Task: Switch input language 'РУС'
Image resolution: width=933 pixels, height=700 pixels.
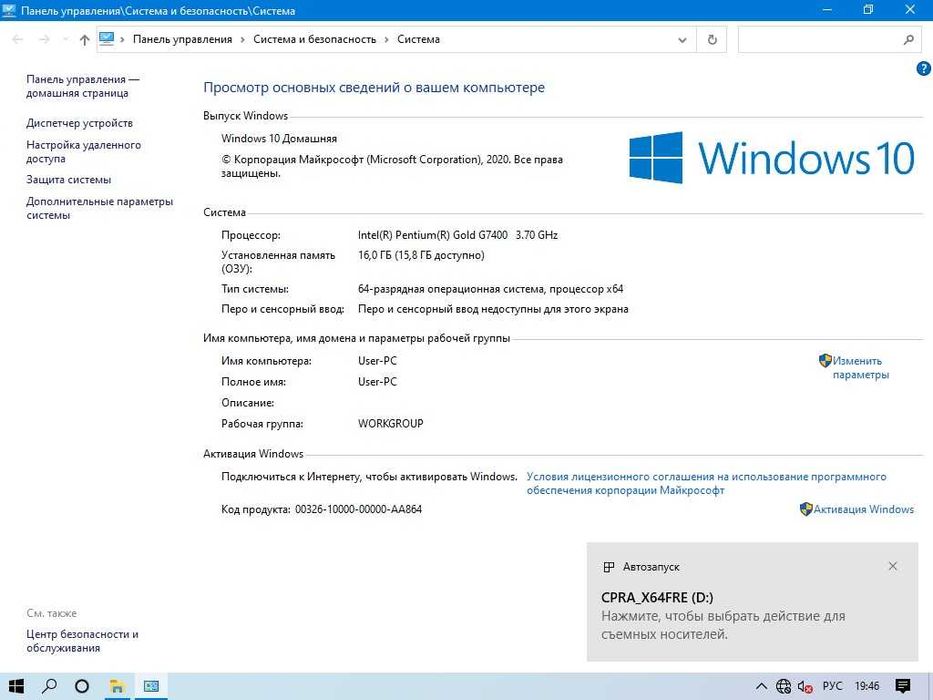Action: tap(832, 686)
